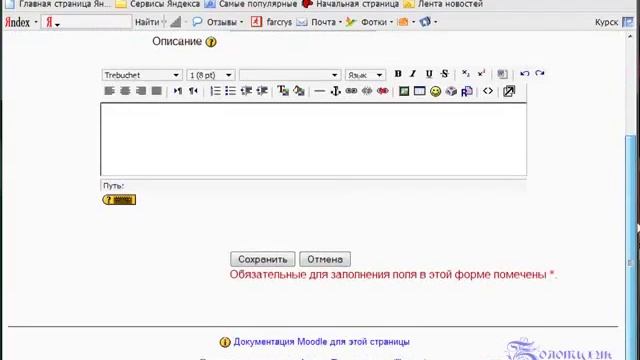Redo the last editor action
The width and height of the screenshot is (640, 360).
pyautogui.click(x=540, y=73)
